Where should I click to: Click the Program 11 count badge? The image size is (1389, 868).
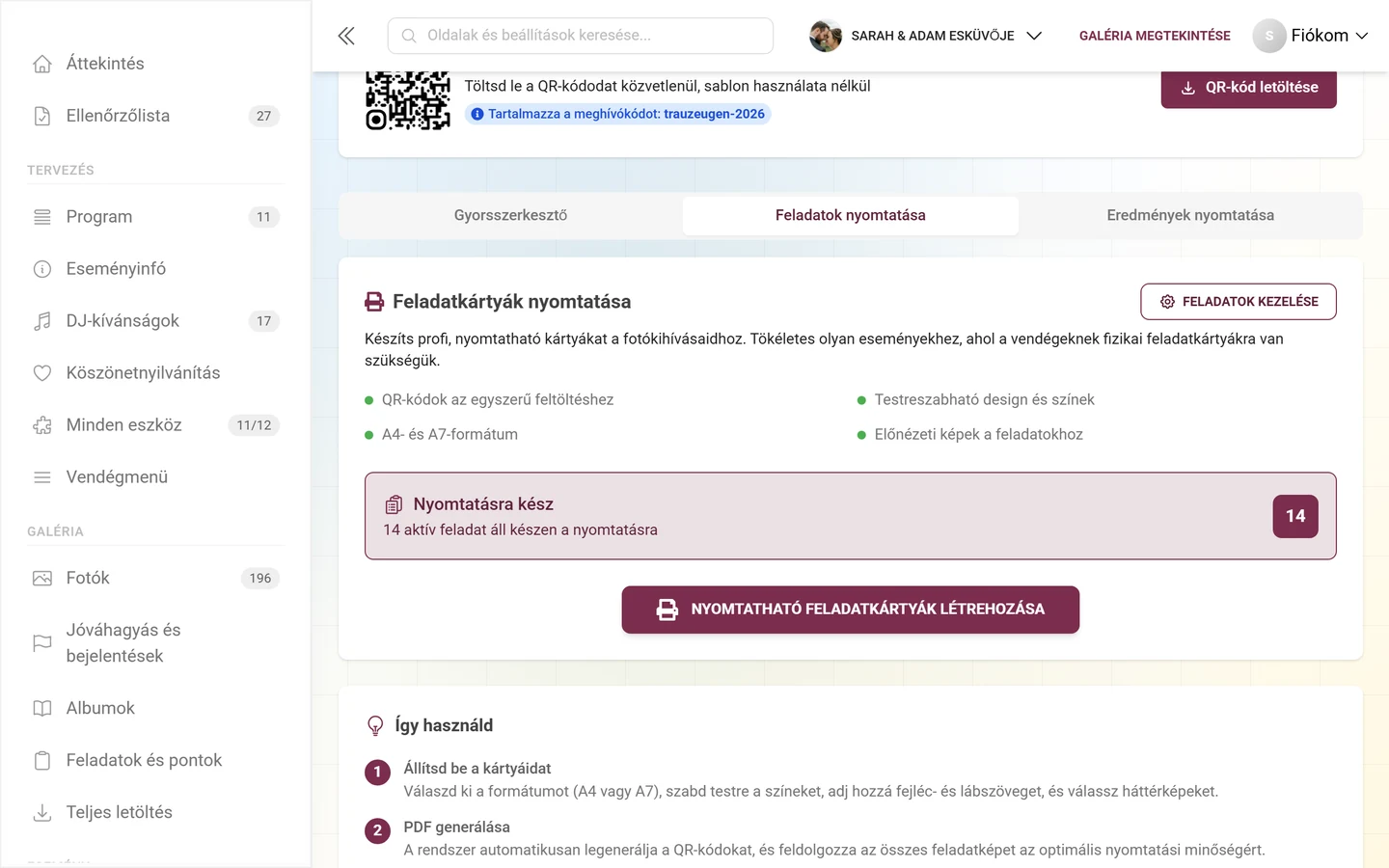pyautogui.click(x=264, y=217)
